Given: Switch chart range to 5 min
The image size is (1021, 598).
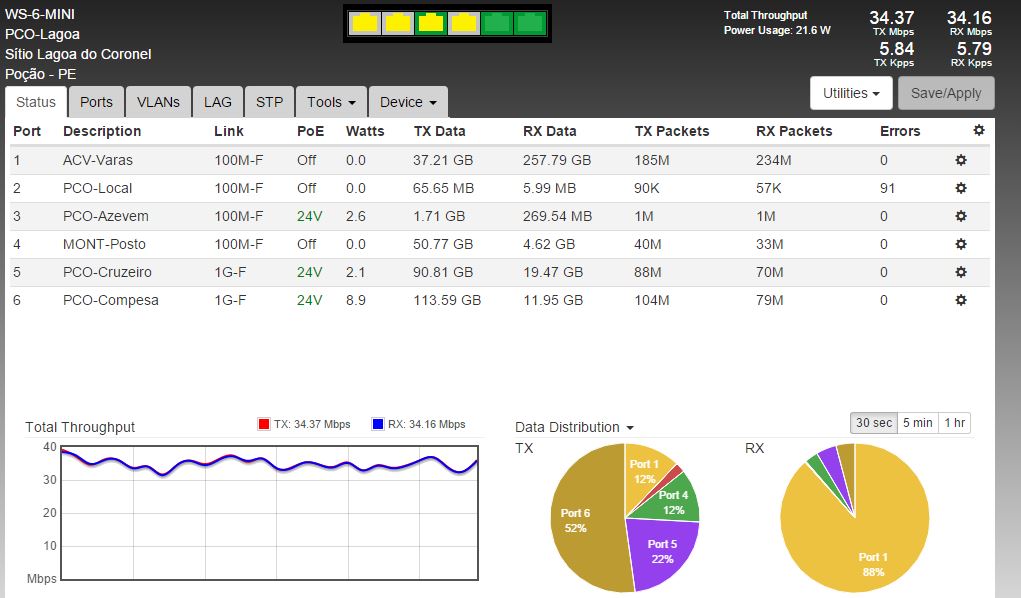Looking at the screenshot, I should tap(917, 423).
